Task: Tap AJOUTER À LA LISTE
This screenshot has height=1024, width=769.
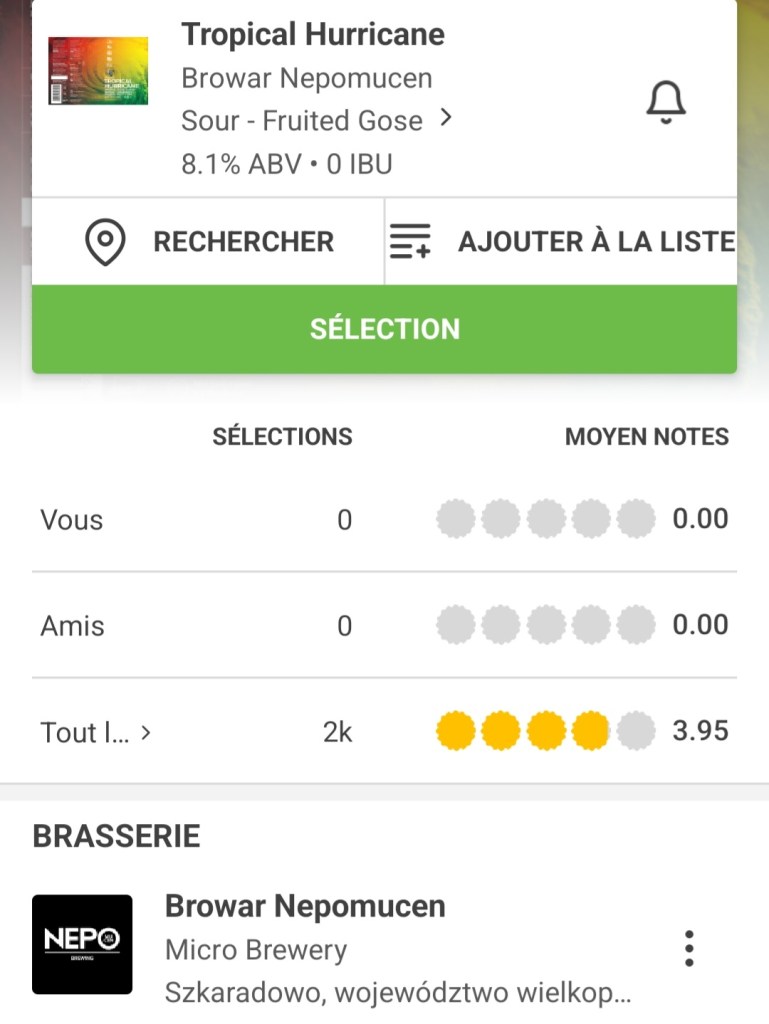Action: coord(596,242)
